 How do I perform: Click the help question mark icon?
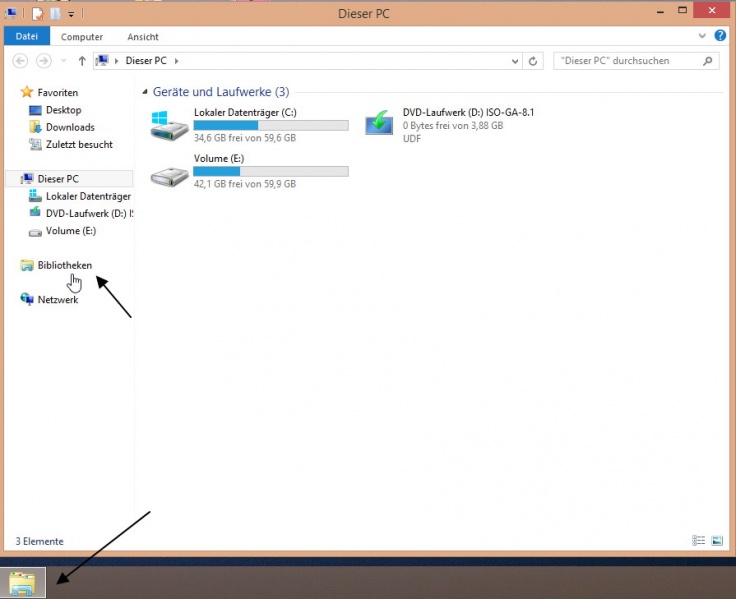click(715, 36)
